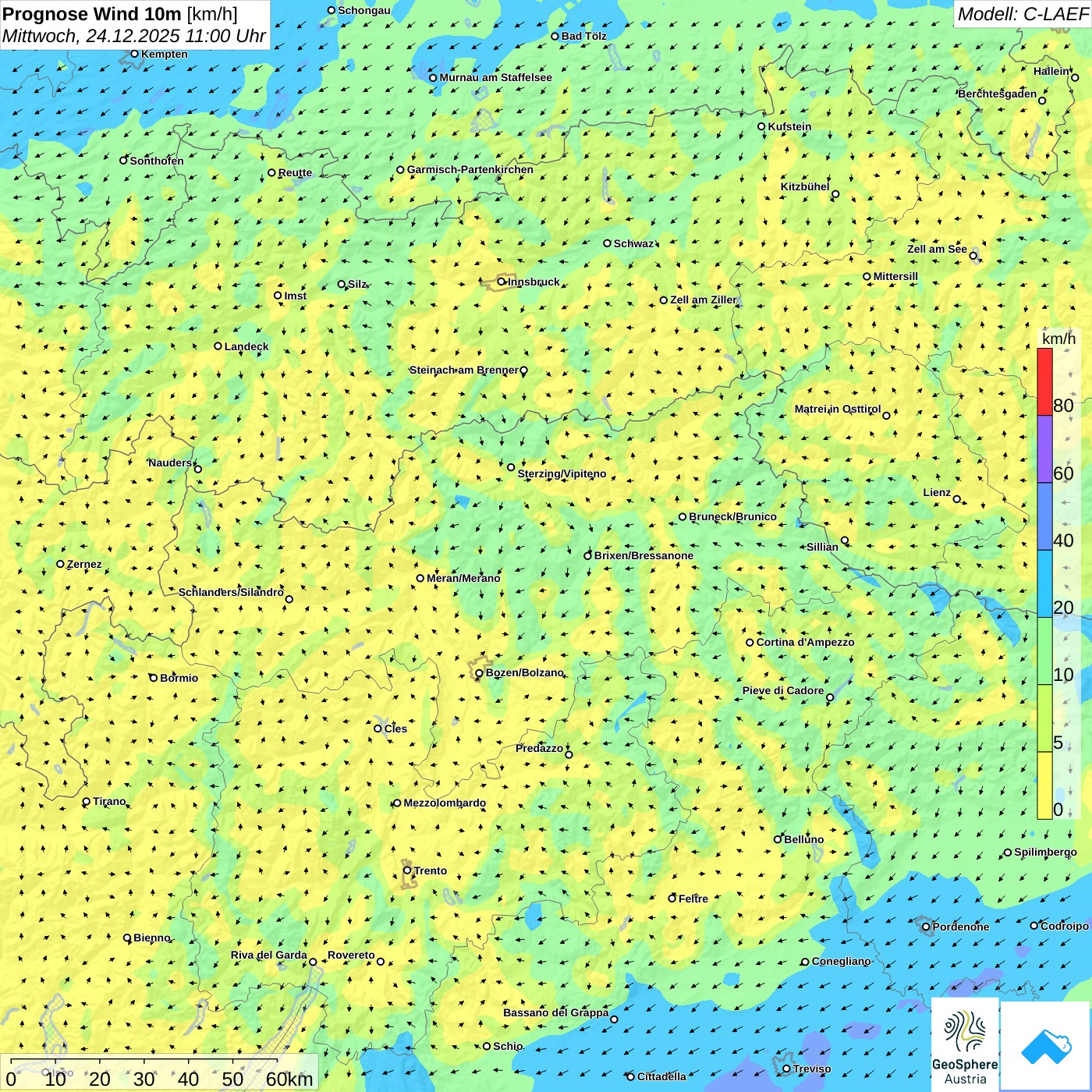This screenshot has width=1092, height=1092.
Task: Click the 'Mittersill' label
Action: point(895,276)
